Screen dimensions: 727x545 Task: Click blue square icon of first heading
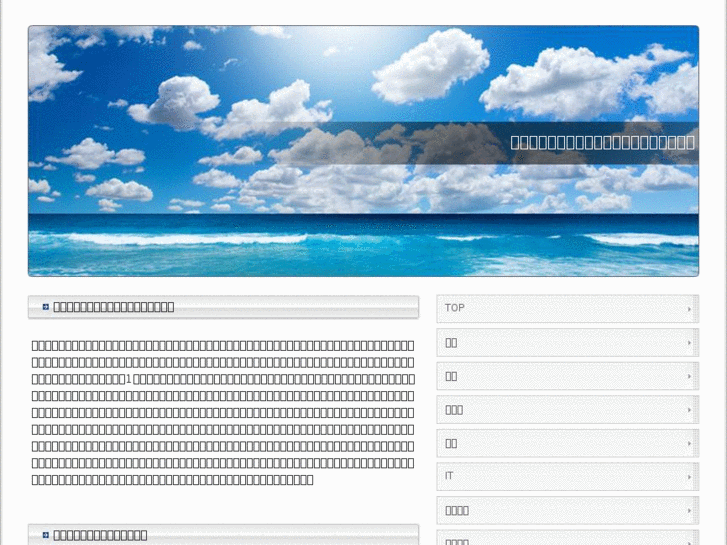pos(45,307)
